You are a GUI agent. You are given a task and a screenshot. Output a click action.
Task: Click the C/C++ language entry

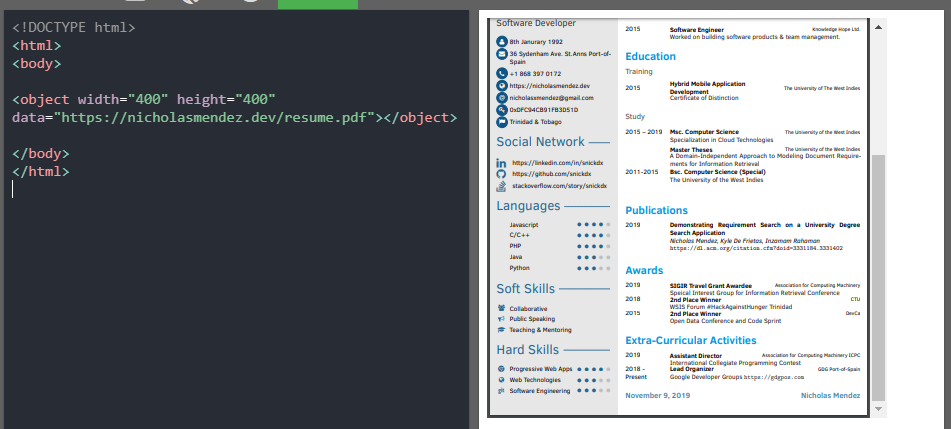pos(520,235)
